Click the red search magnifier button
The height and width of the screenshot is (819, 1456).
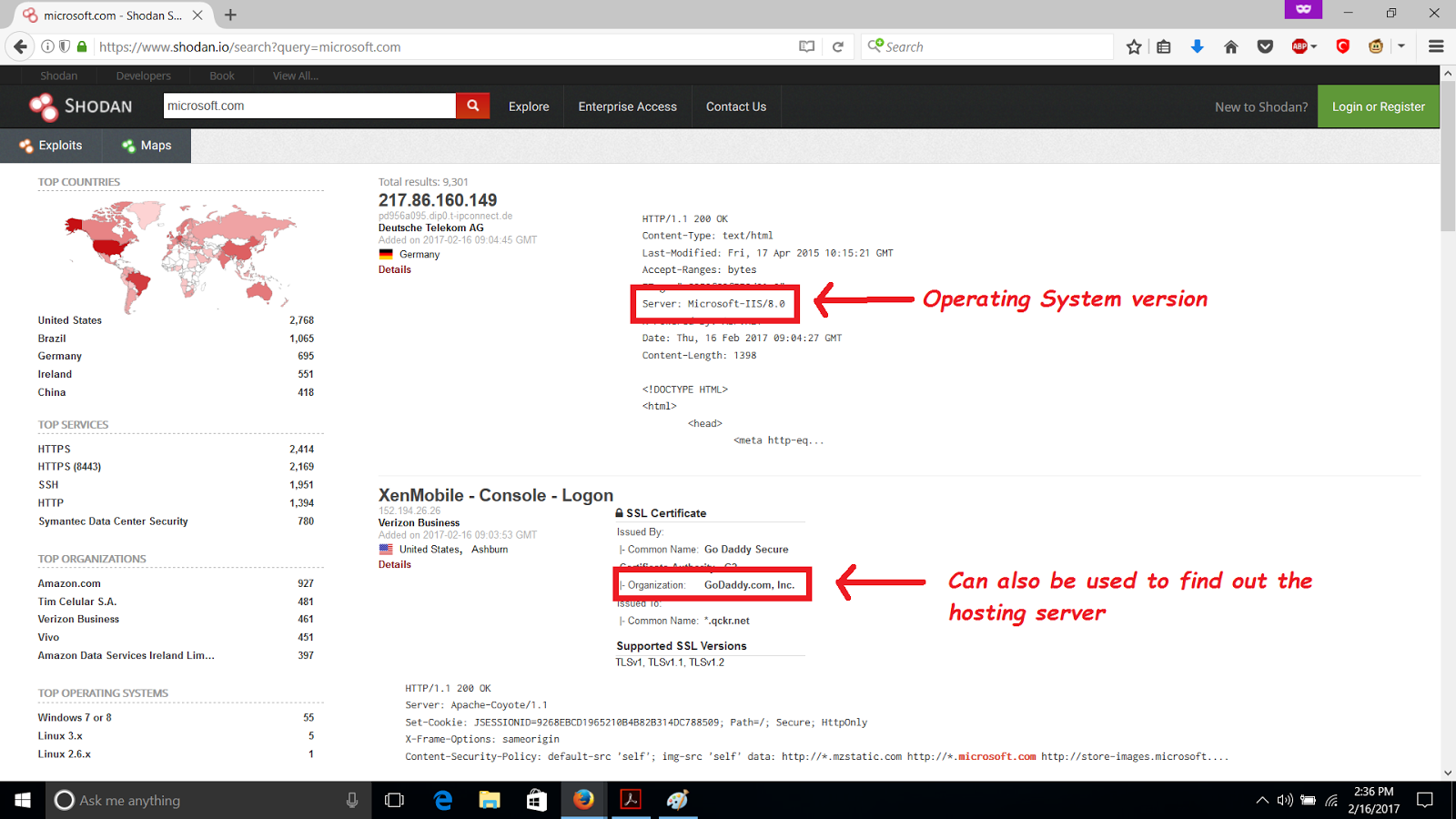pos(472,106)
